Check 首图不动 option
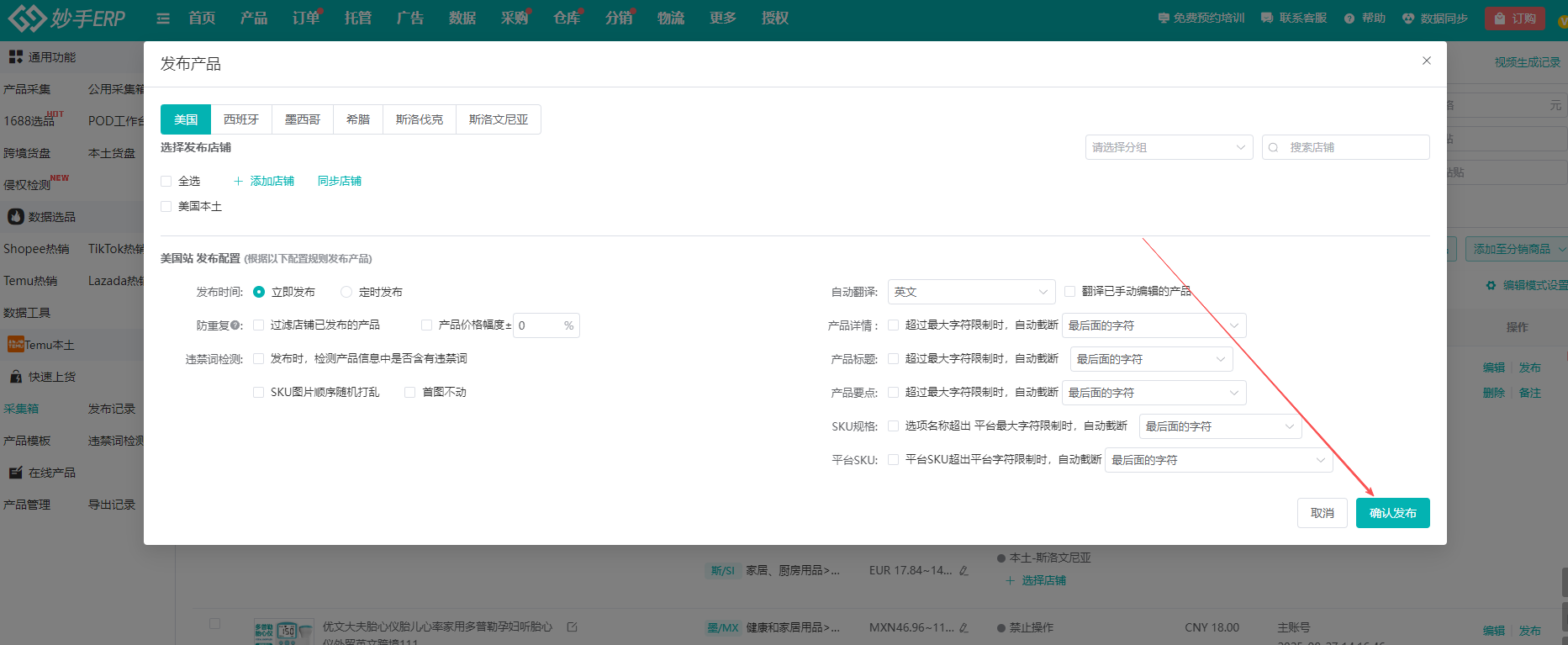Image resolution: width=1568 pixels, height=645 pixels. point(409,392)
